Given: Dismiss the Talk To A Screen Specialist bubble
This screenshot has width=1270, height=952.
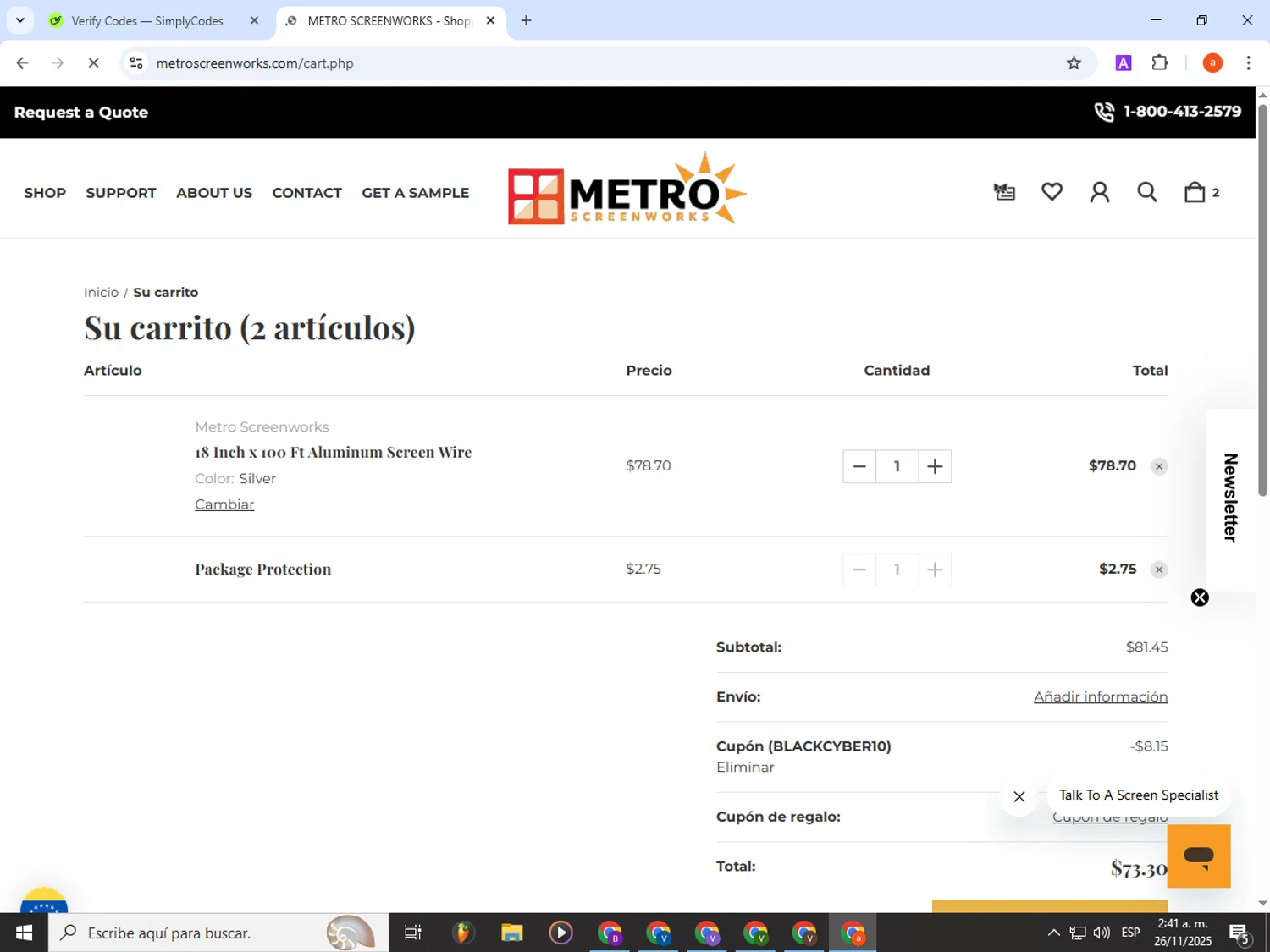Looking at the screenshot, I should (x=1019, y=796).
